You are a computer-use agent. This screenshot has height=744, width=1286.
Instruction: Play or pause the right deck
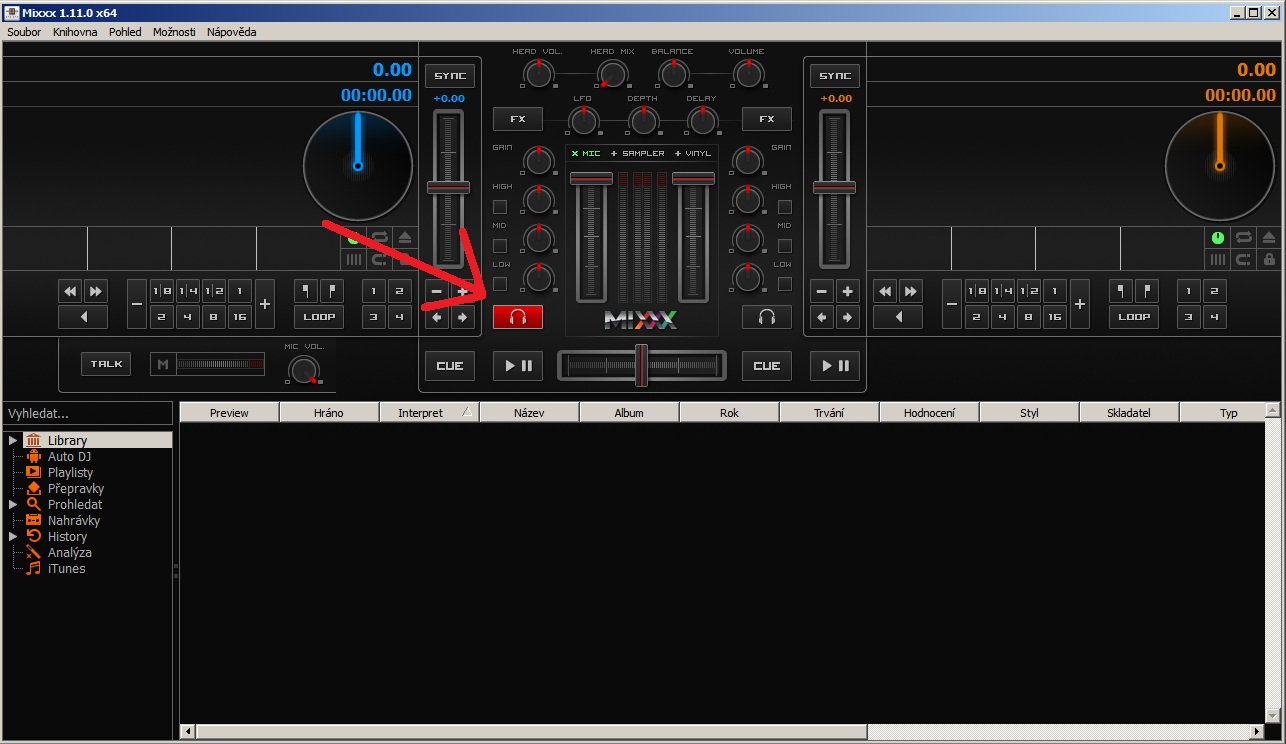(834, 366)
